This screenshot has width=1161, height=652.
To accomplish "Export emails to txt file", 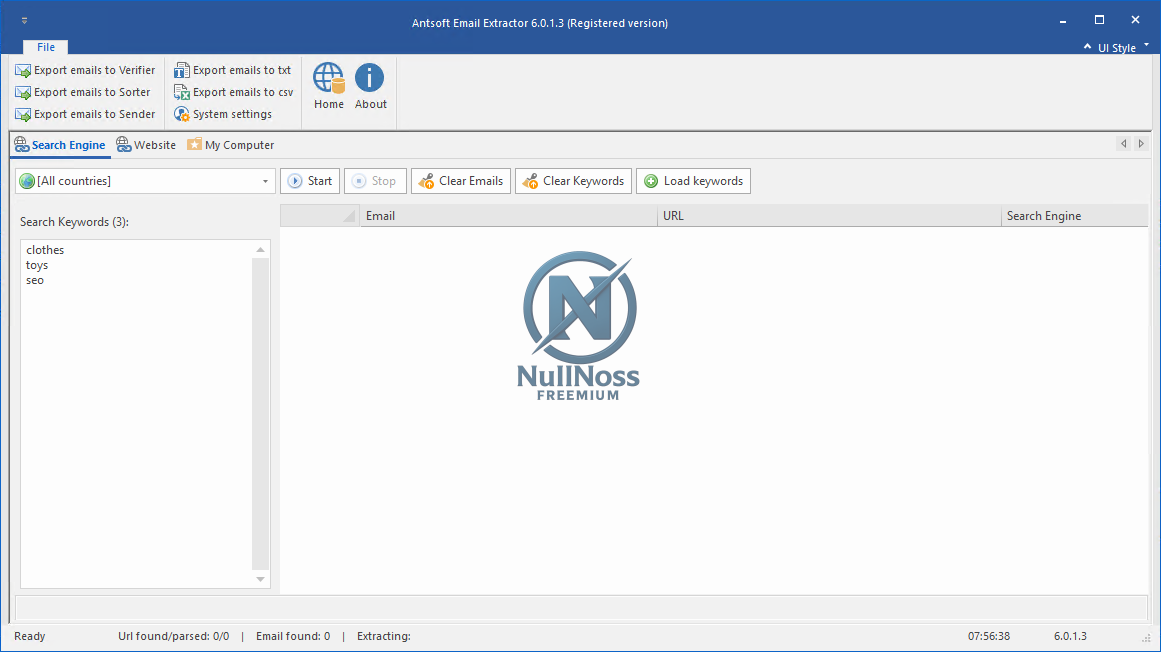I will [233, 70].
